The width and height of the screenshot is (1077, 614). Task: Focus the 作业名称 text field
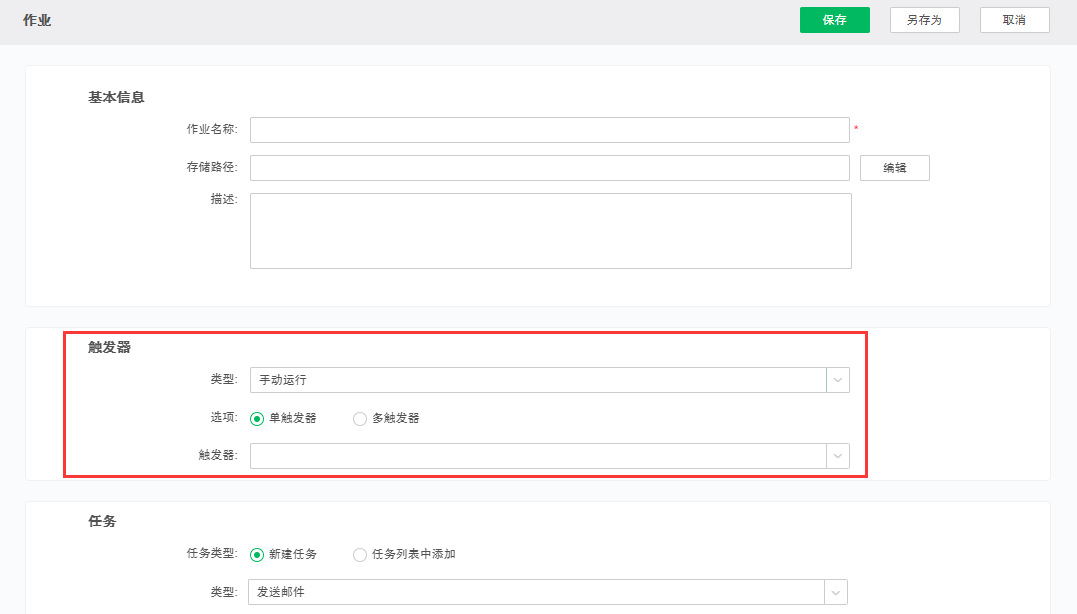[549, 130]
